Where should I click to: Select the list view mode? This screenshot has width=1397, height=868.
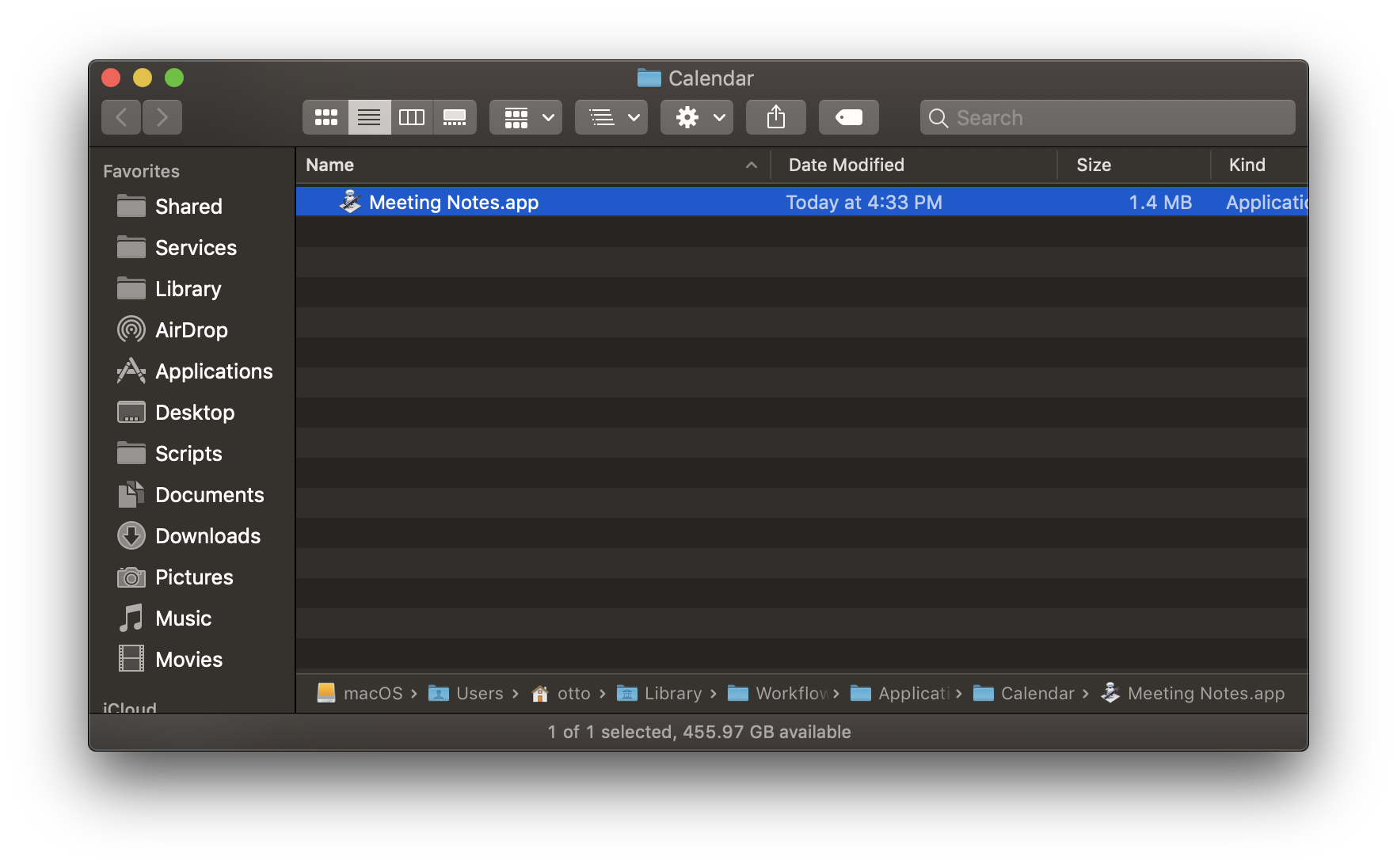369,116
